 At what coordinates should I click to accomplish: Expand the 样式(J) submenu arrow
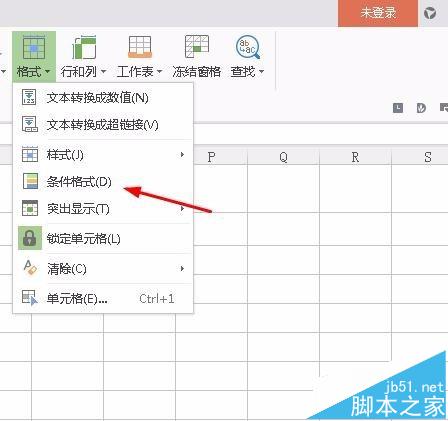182,155
